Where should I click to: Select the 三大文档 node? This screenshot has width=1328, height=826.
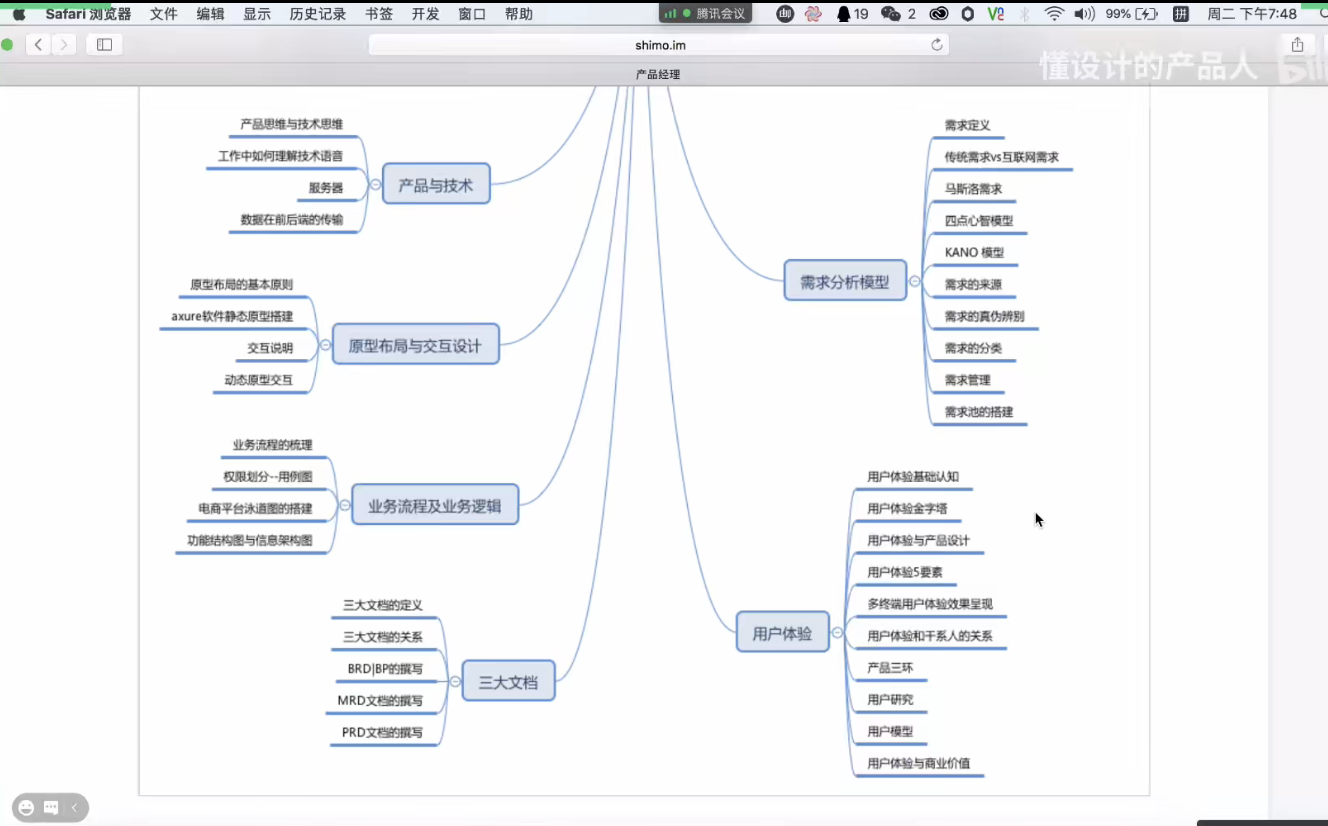point(508,681)
